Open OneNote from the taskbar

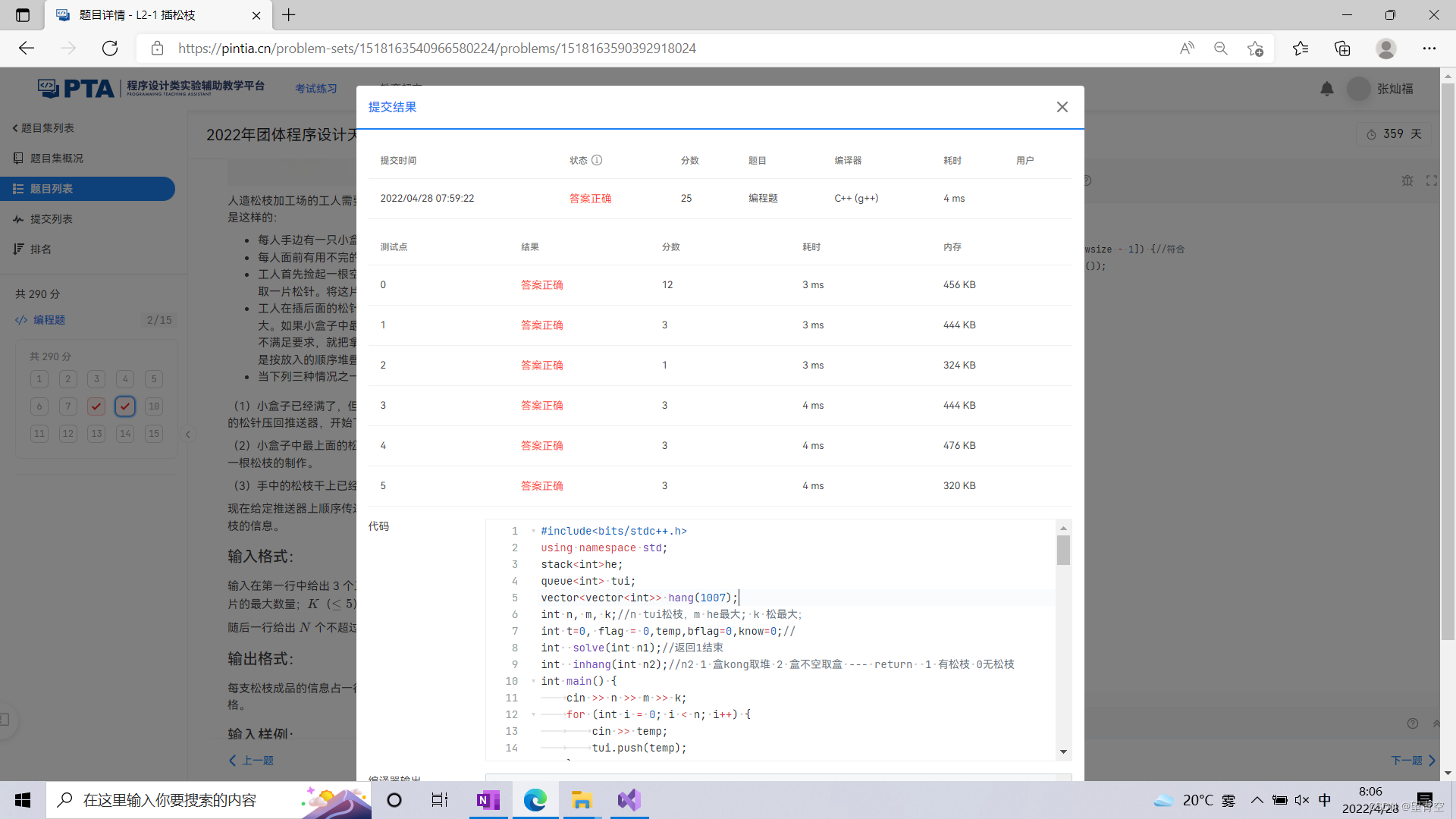click(x=488, y=800)
